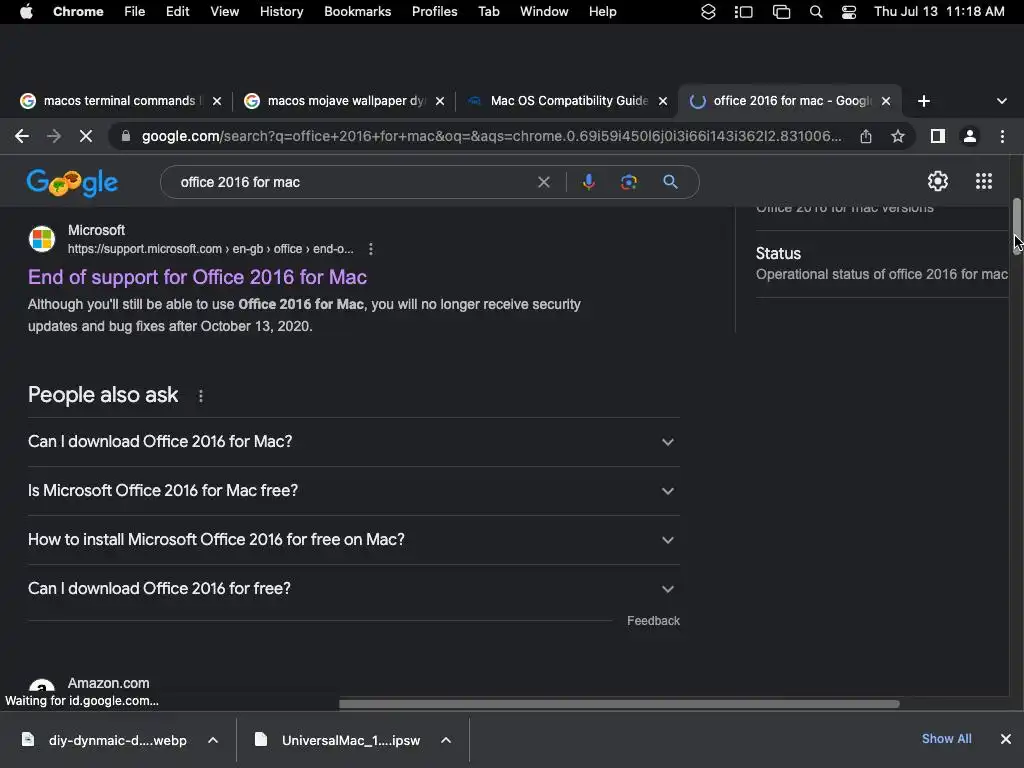Open End of support for Office 2016 link
The width and height of the screenshot is (1024, 768).
pyautogui.click(x=197, y=277)
